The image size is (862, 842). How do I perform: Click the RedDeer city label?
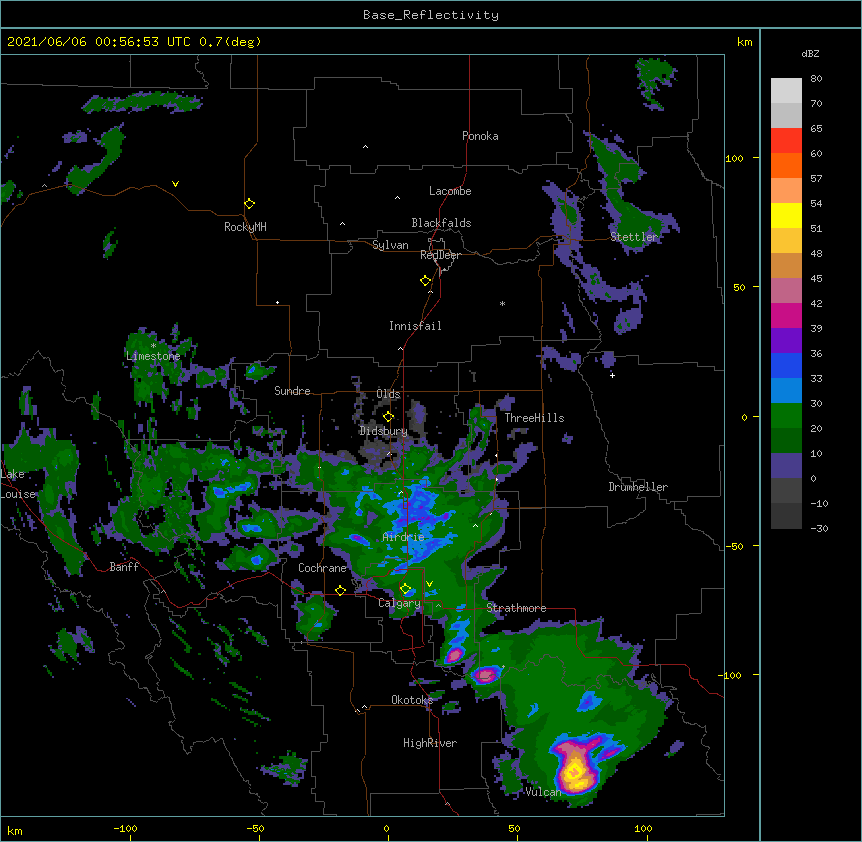[440, 255]
